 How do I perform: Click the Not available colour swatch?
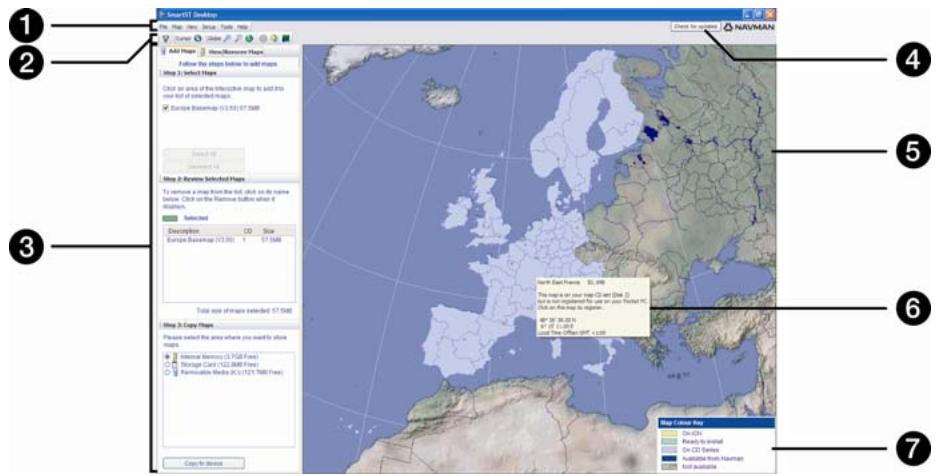click(669, 466)
